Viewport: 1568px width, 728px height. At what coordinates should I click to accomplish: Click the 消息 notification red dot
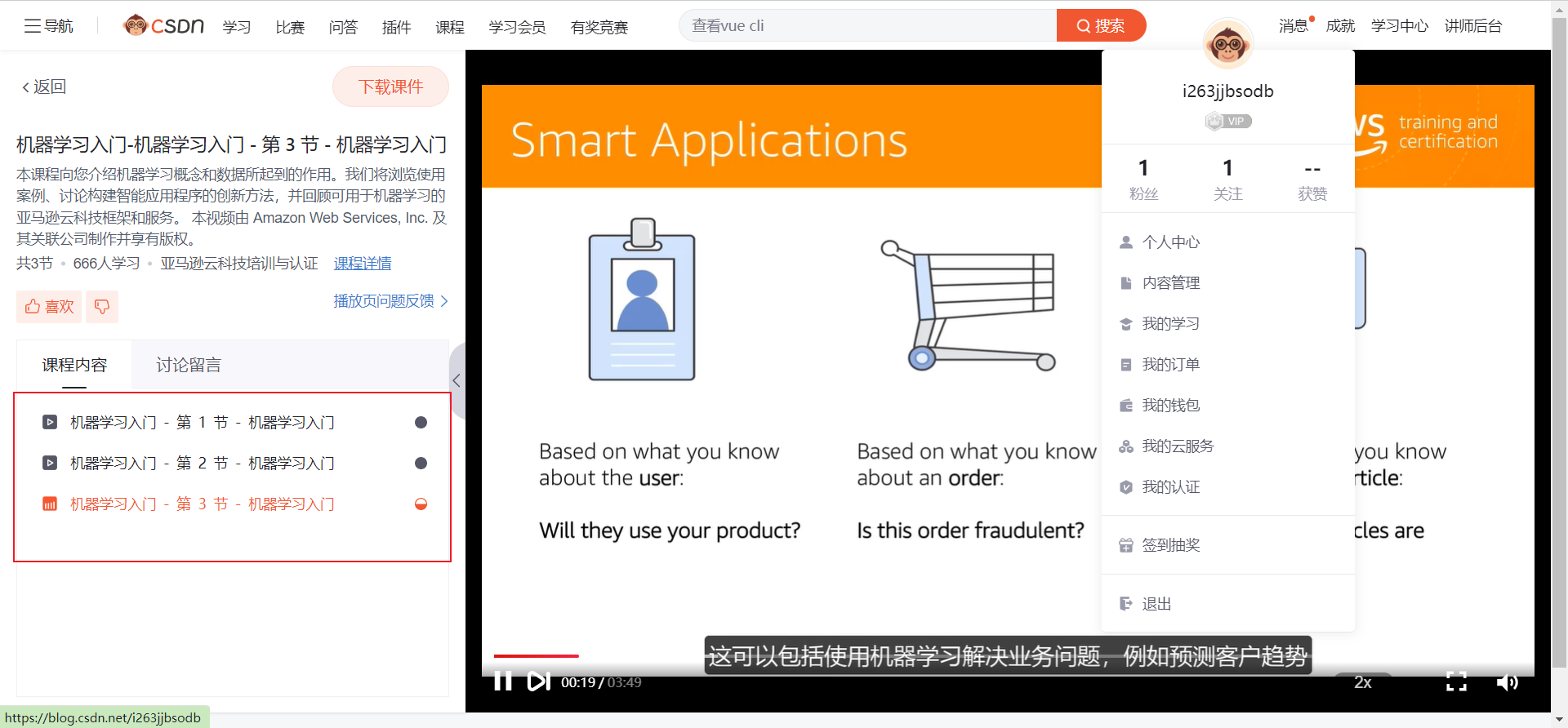click(1312, 18)
